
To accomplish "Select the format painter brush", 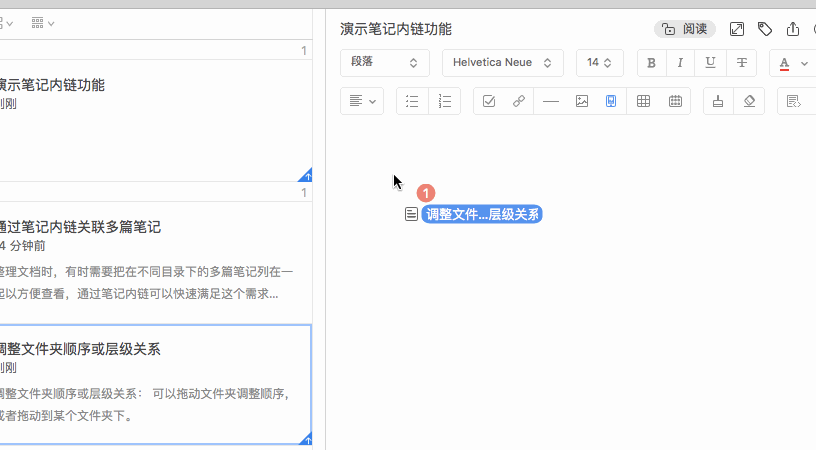I will (x=718, y=101).
